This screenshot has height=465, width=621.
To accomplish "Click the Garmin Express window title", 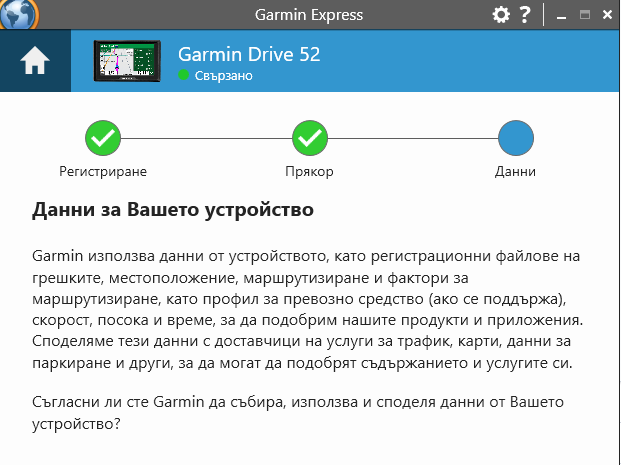I will coord(309,15).
